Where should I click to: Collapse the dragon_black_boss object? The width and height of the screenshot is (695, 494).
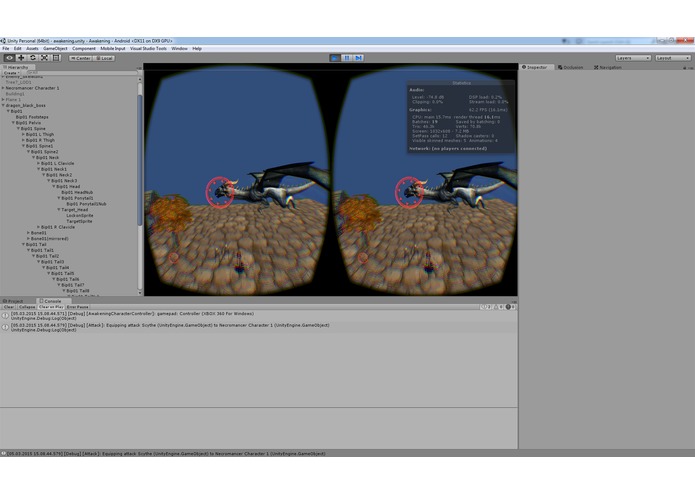coord(4,105)
